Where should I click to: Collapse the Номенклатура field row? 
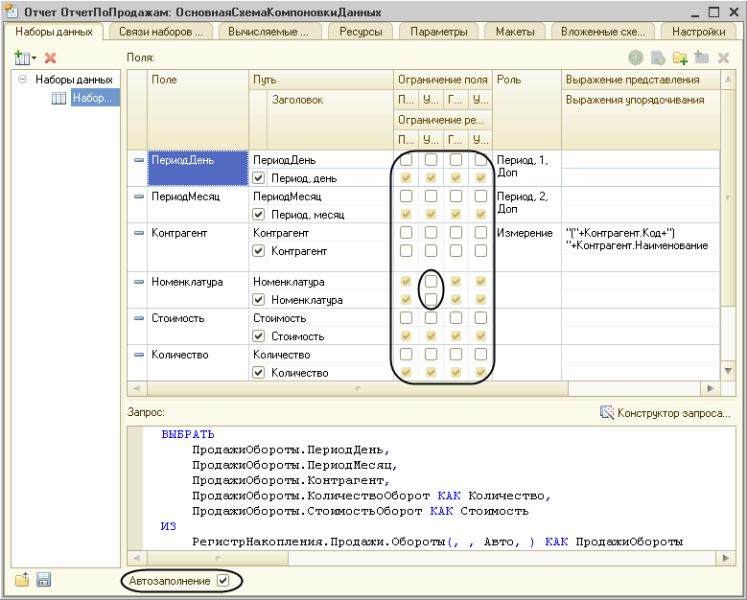138,282
